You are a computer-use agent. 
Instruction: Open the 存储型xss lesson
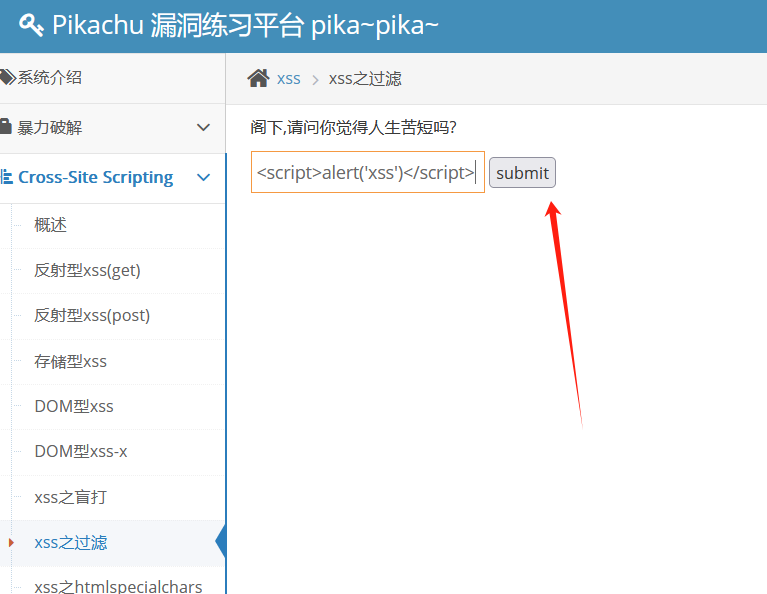coord(70,361)
